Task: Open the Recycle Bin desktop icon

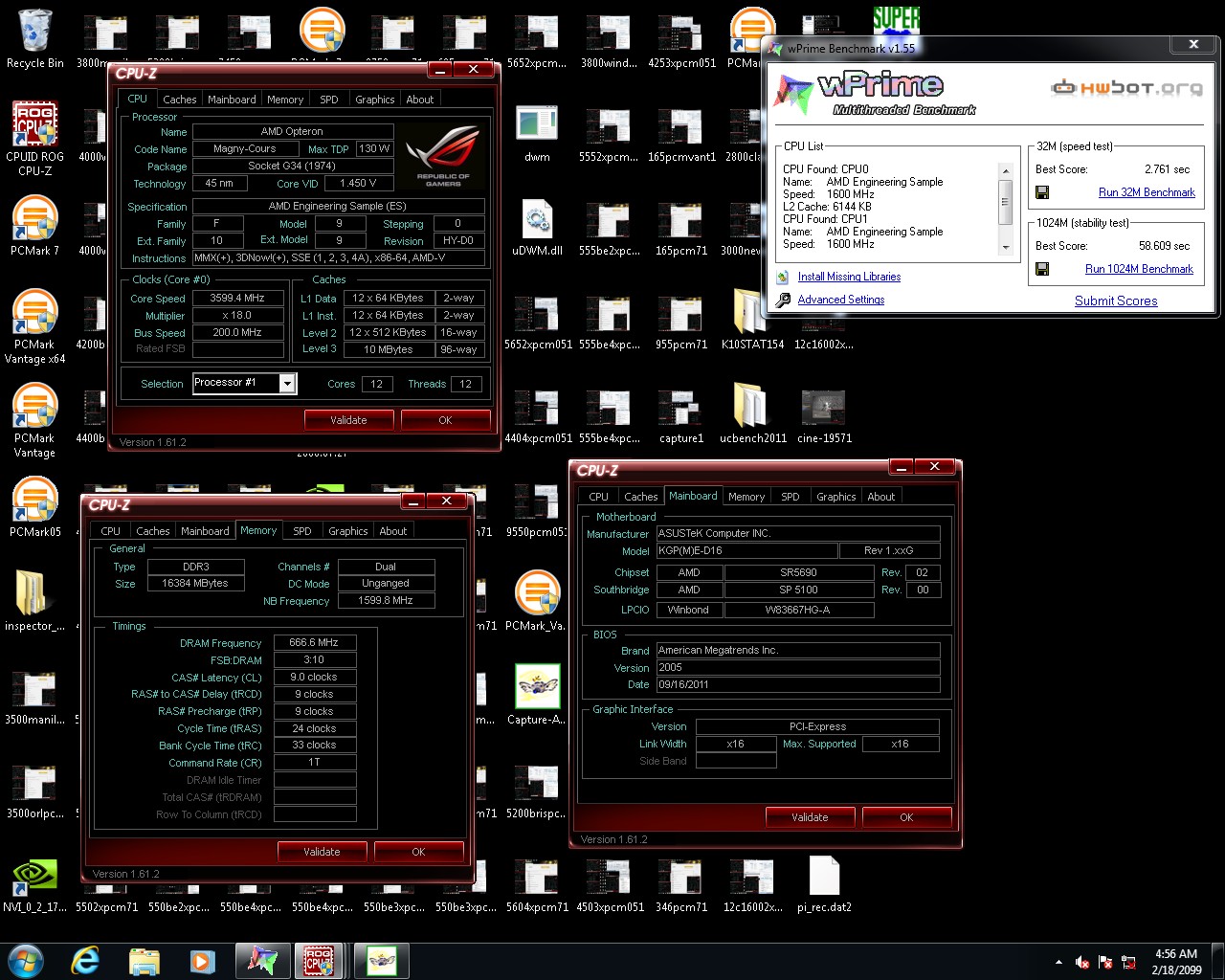Action: pos(34,38)
